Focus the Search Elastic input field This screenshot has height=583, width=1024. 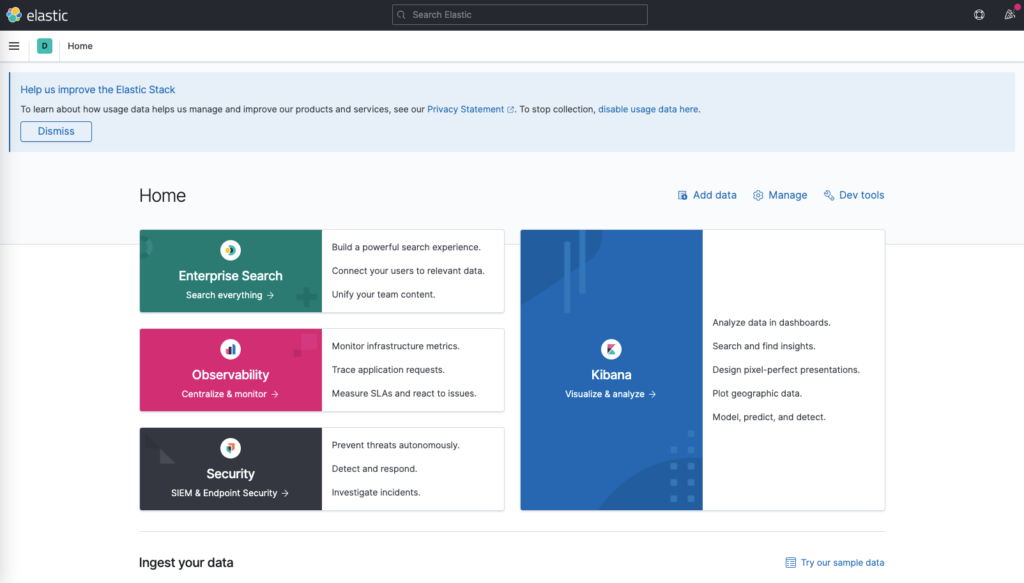click(520, 15)
